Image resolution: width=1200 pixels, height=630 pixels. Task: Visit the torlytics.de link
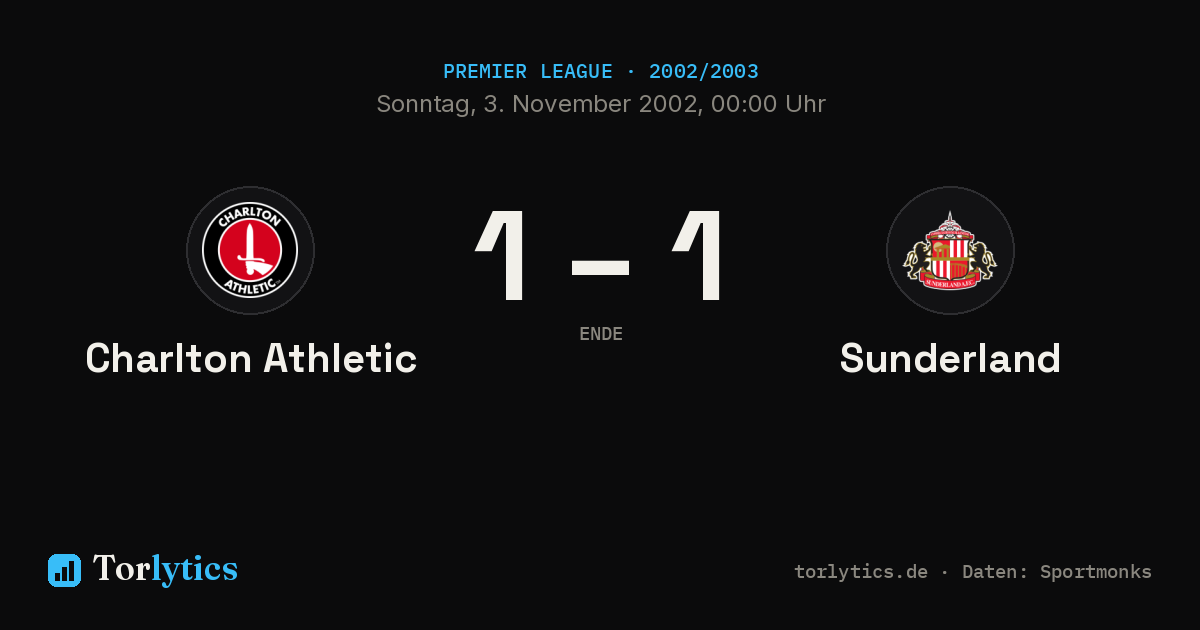pos(861,572)
